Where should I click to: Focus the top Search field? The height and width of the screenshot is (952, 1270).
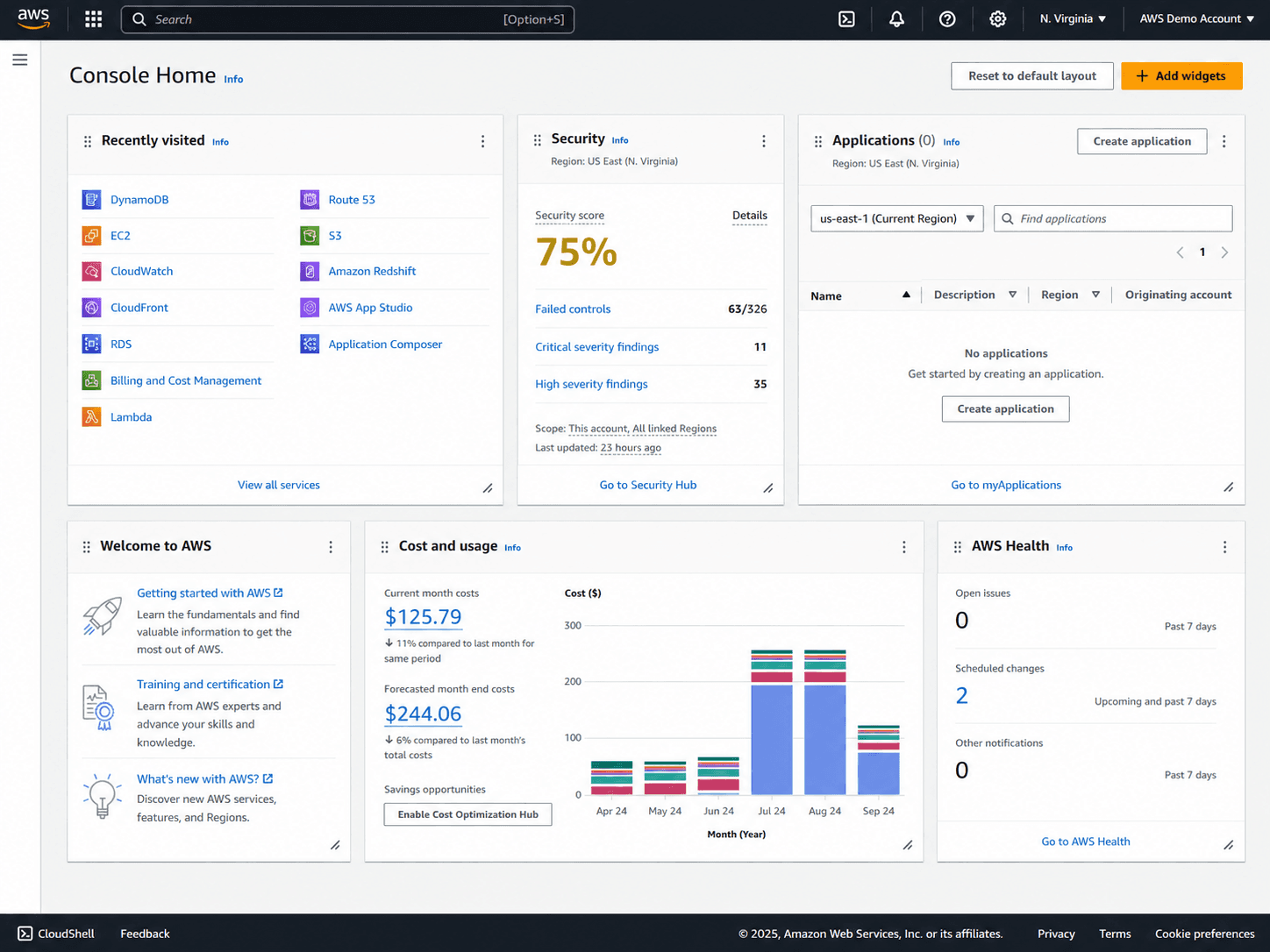(x=347, y=19)
